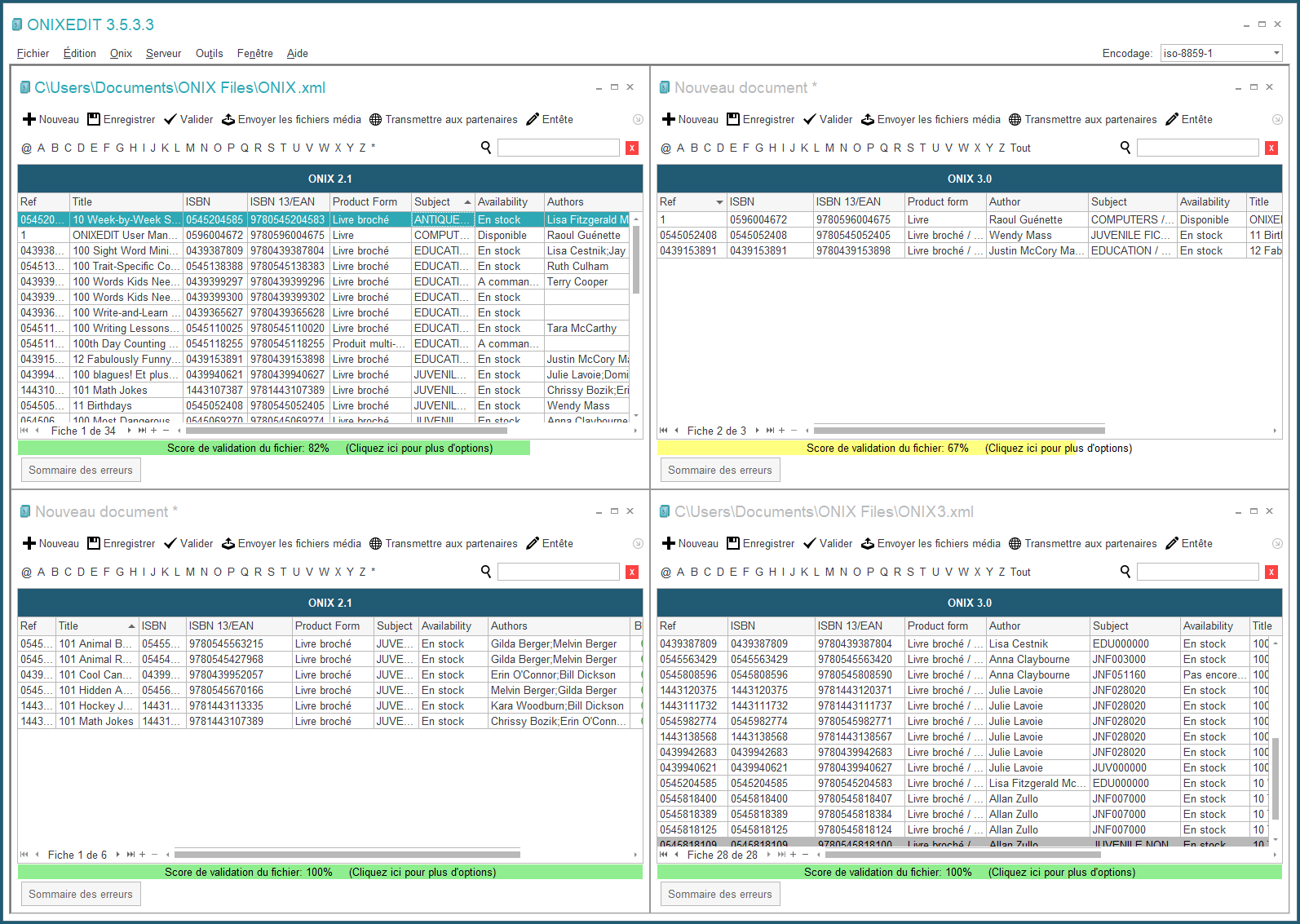
Task: Click Sommaire des erreurs in Nouveau document ONIX 3.0
Action: click(x=719, y=470)
